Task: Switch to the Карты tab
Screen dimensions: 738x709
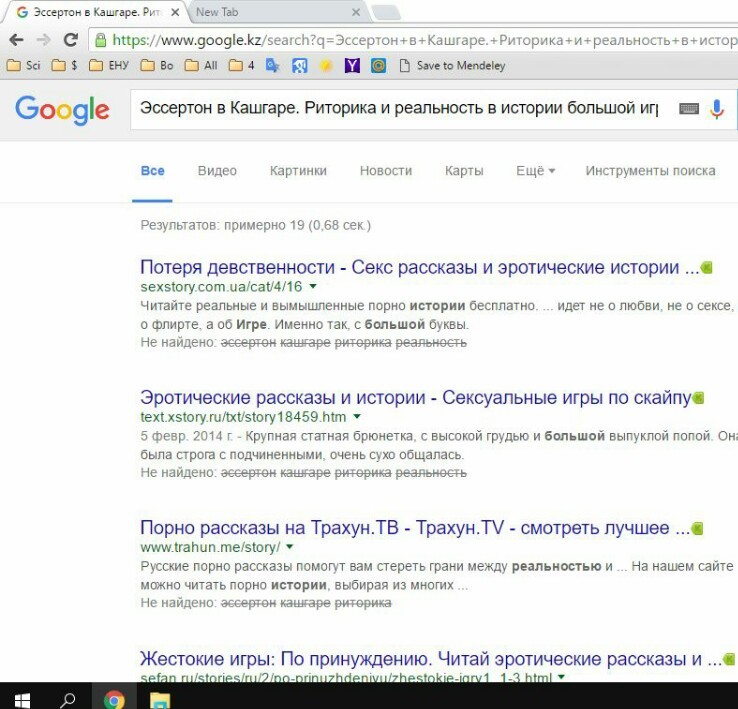Action: pyautogui.click(x=464, y=171)
